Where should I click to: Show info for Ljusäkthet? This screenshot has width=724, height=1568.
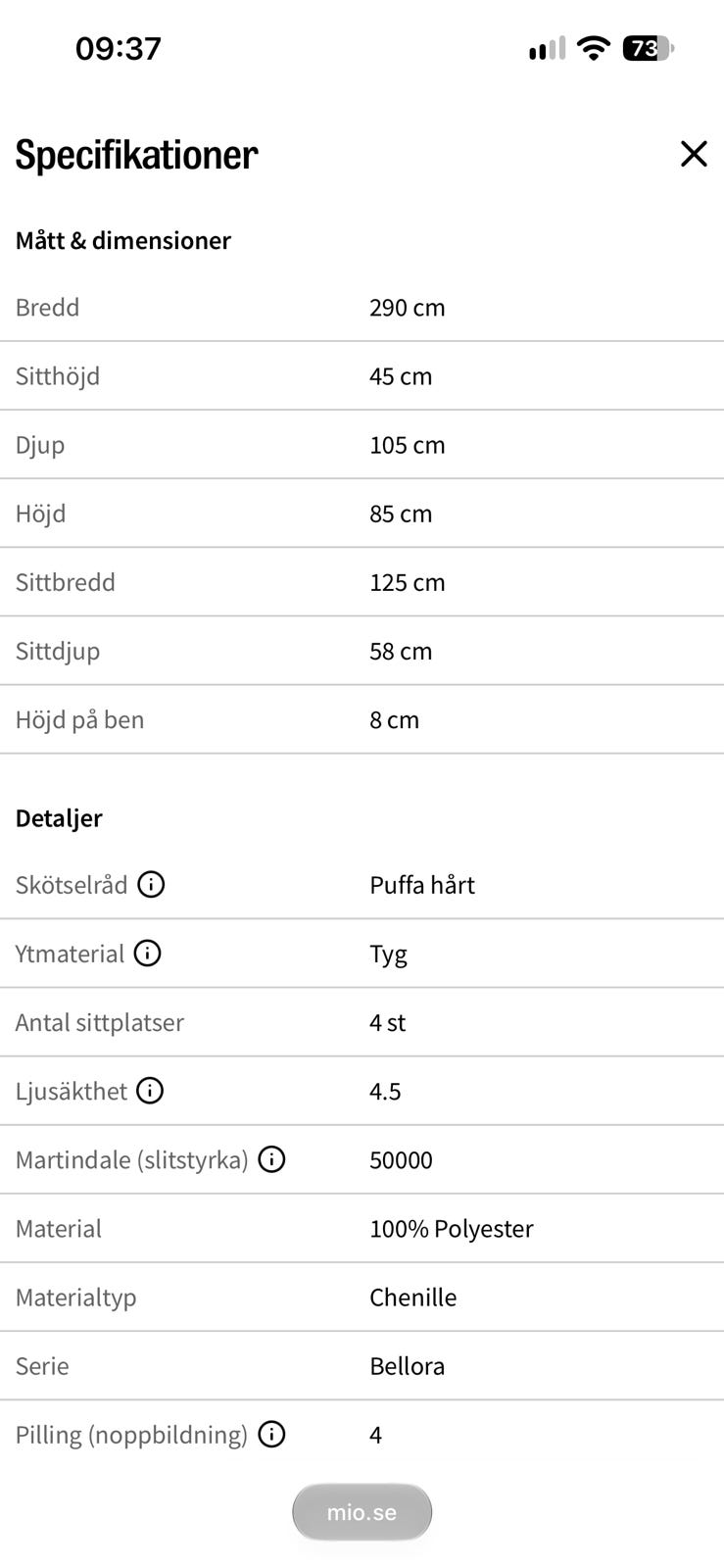150,1091
